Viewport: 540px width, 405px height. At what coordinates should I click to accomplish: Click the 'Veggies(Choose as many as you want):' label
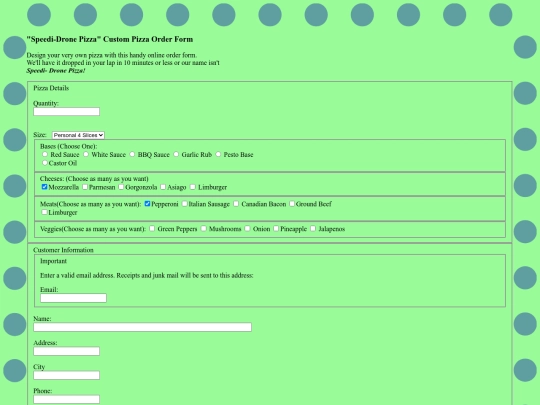(93, 229)
